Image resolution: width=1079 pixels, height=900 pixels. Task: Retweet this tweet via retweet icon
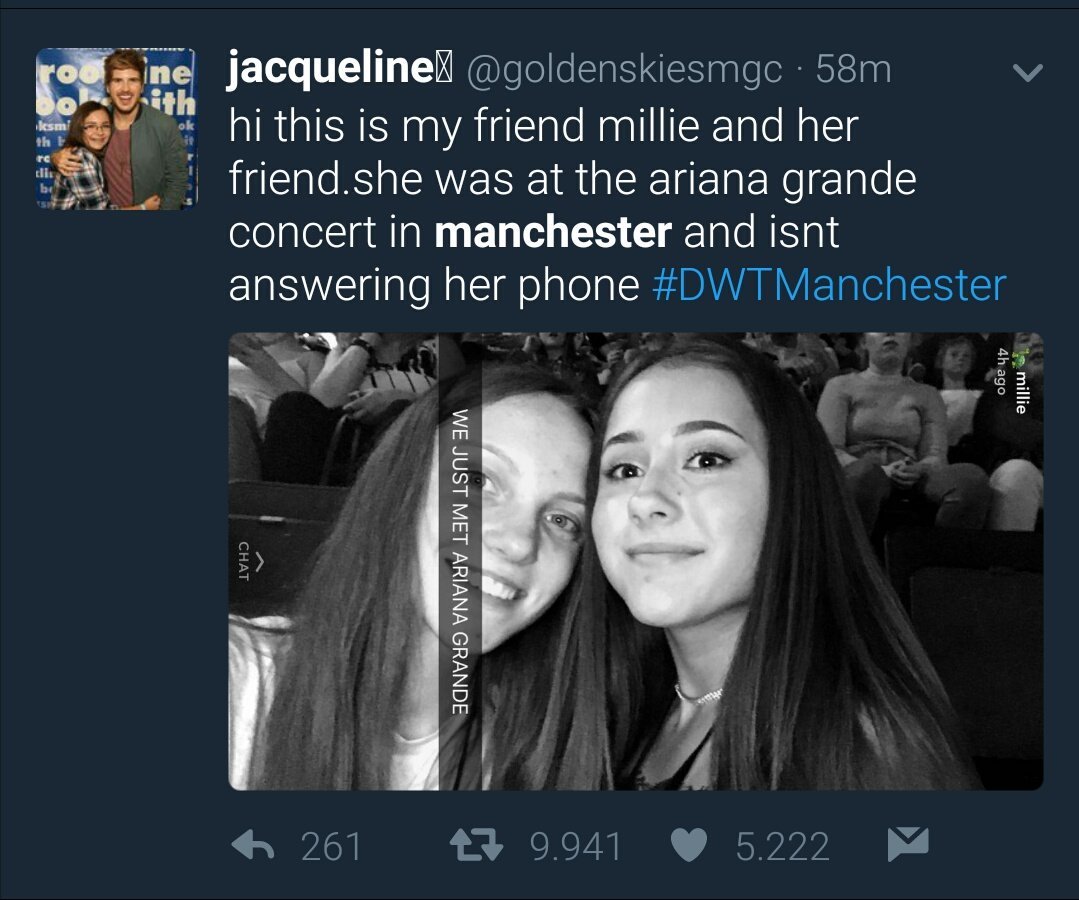(x=476, y=846)
